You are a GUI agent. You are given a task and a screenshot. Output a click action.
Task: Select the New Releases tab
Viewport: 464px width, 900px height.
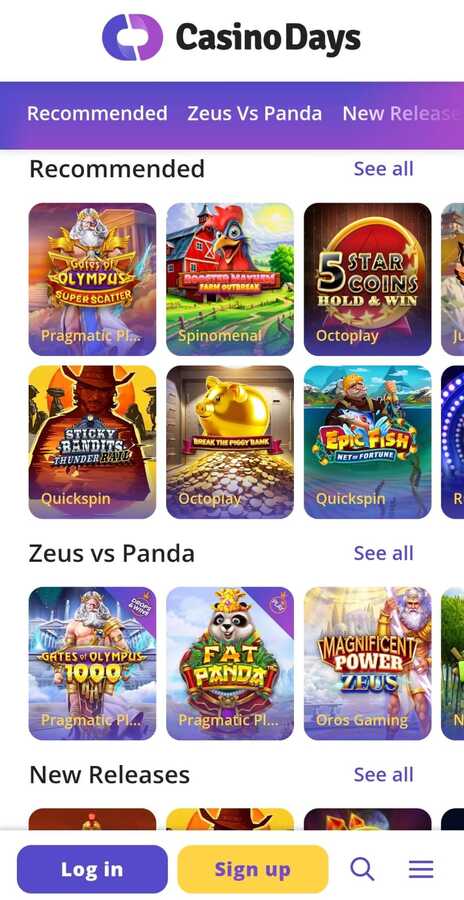(402, 113)
